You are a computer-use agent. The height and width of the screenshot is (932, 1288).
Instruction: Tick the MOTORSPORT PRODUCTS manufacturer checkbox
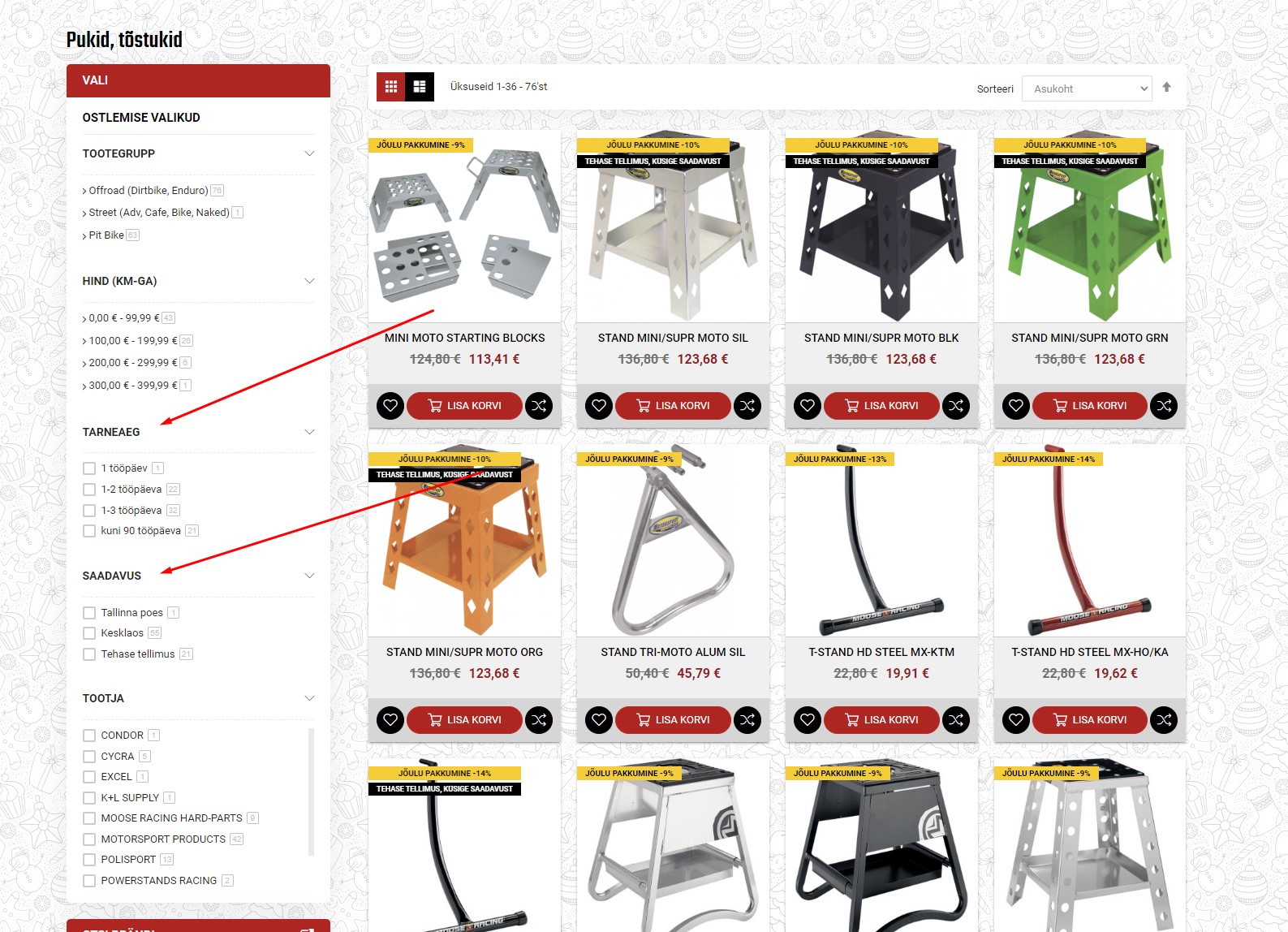pyautogui.click(x=89, y=839)
